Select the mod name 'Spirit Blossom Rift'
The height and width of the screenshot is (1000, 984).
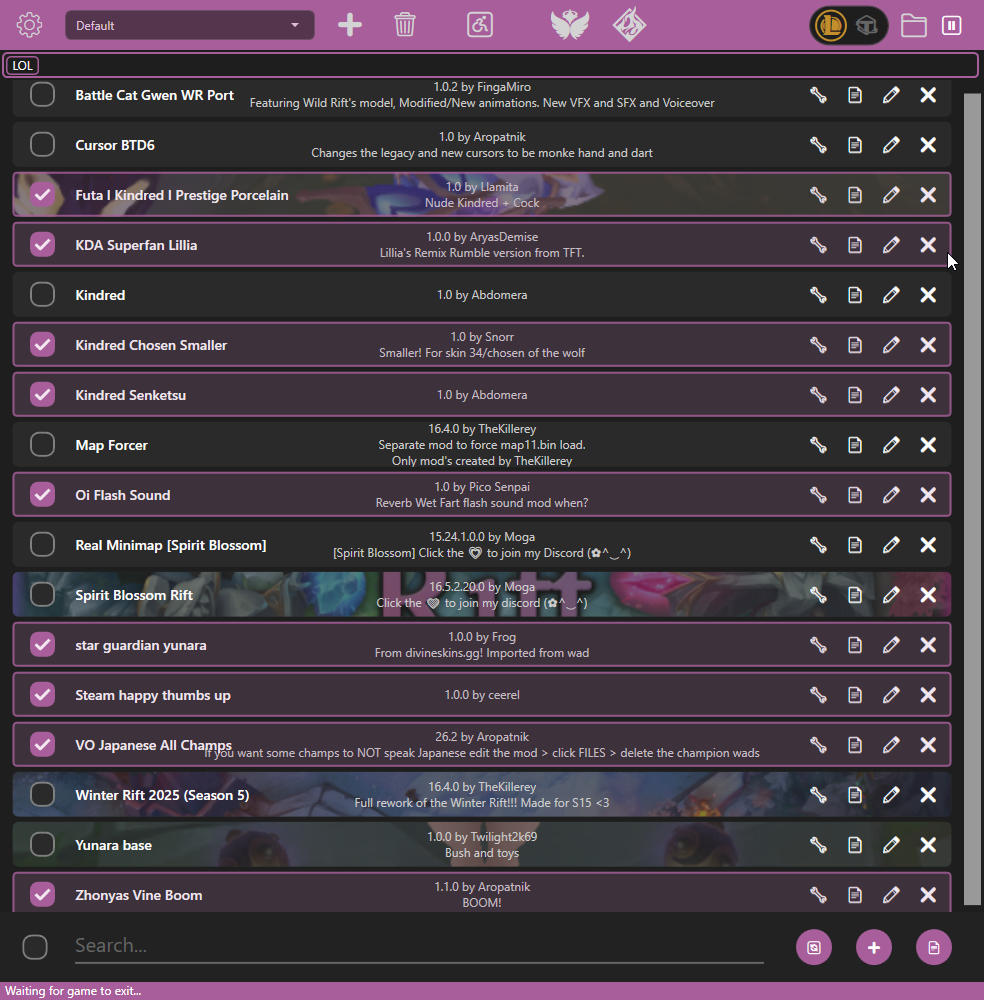134,595
